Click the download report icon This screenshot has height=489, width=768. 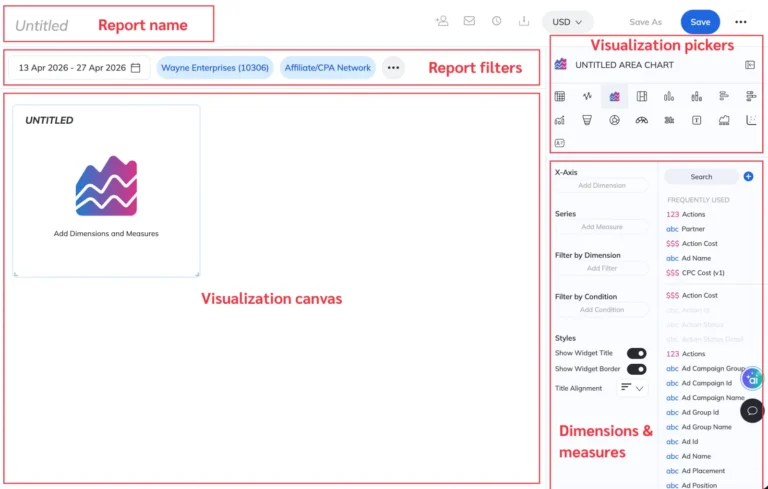coord(524,21)
